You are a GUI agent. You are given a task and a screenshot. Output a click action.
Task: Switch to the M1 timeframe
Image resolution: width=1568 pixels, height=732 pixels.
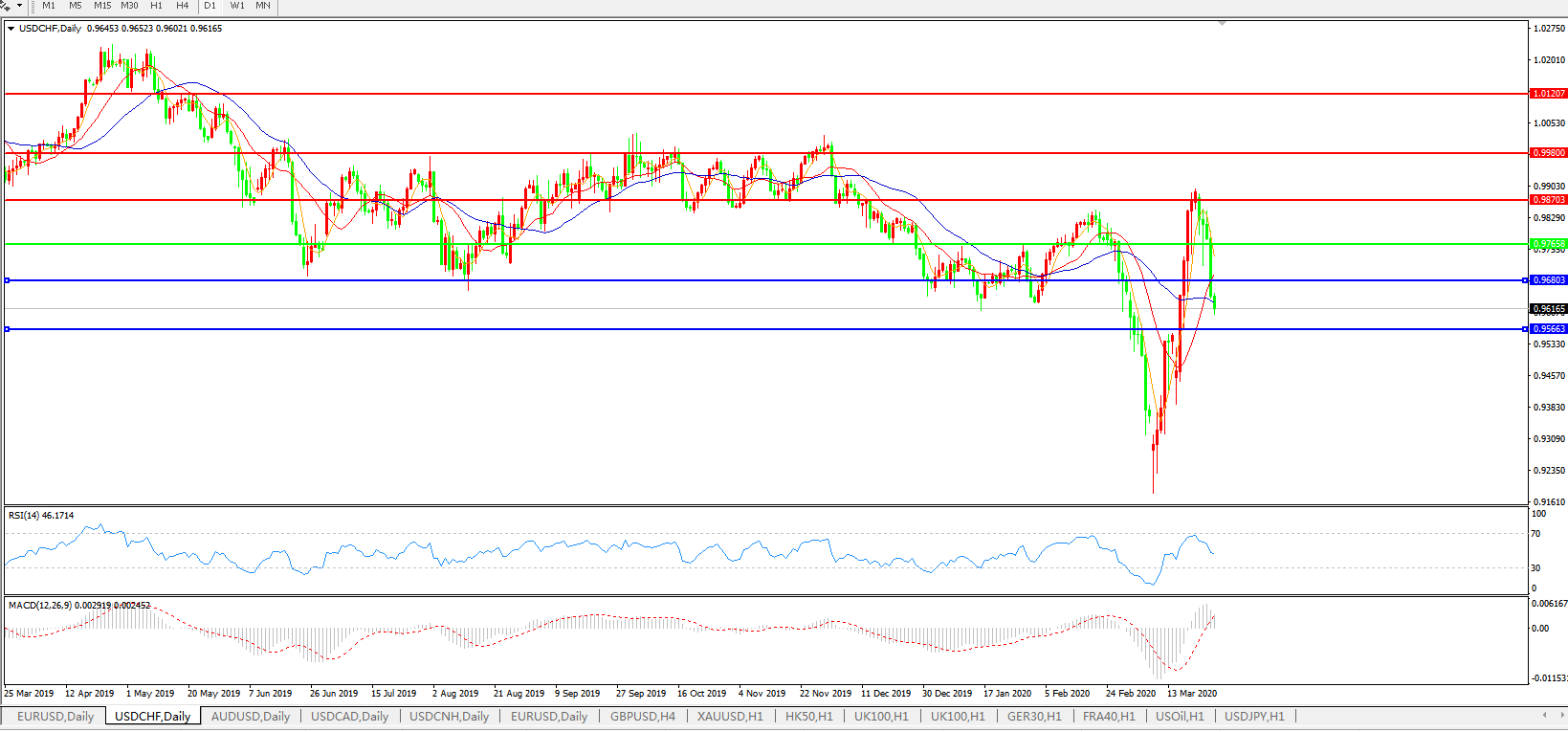(49, 6)
